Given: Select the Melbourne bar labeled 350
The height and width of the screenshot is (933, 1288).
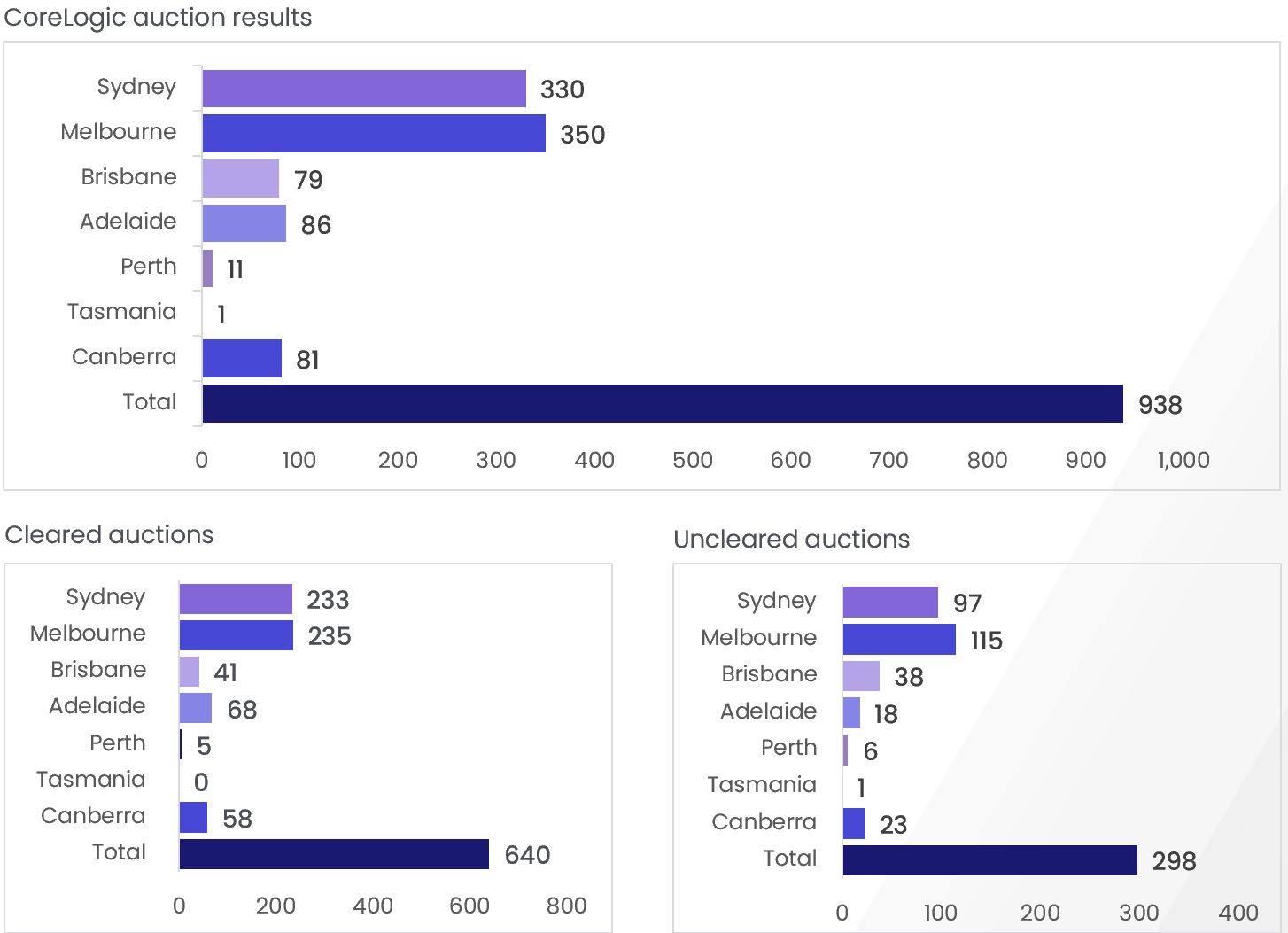Looking at the screenshot, I should (374, 134).
